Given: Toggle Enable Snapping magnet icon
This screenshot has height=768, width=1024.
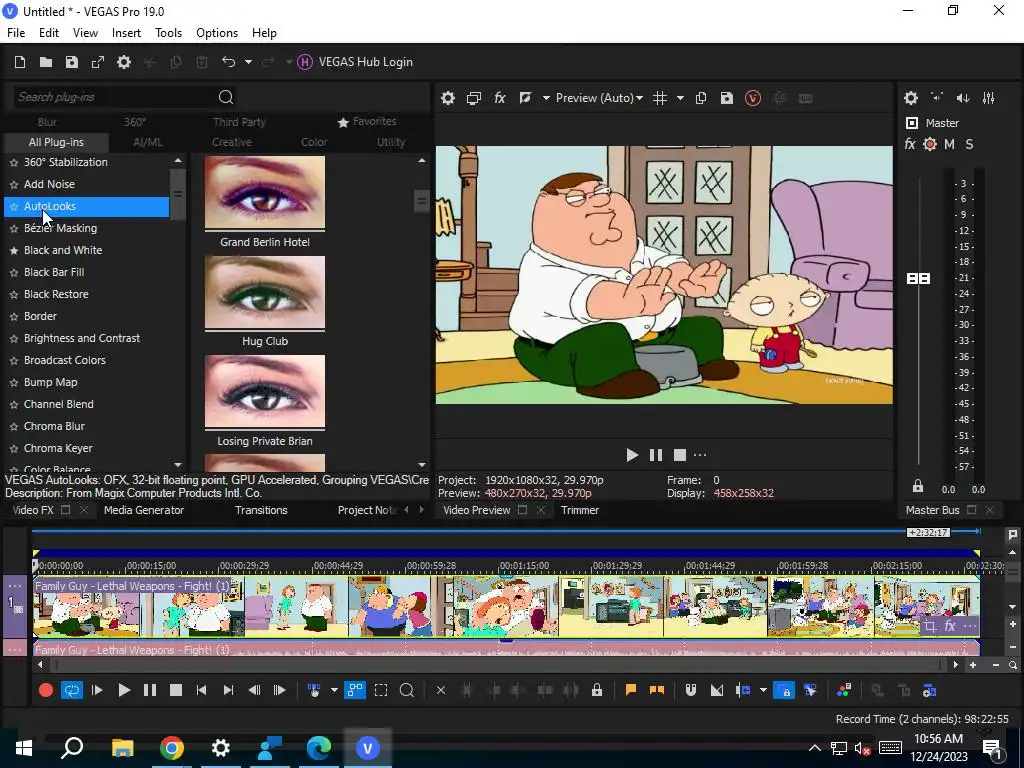Looking at the screenshot, I should (x=691, y=690).
